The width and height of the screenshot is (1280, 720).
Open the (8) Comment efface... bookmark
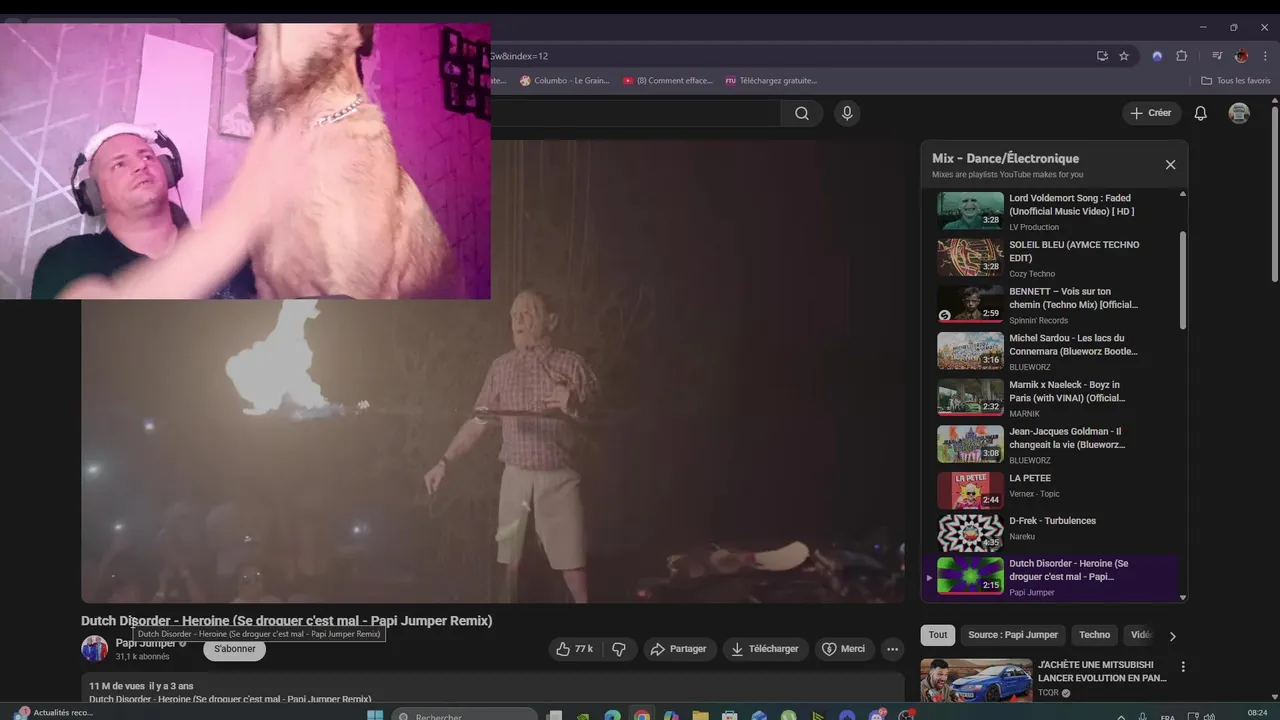tap(668, 81)
